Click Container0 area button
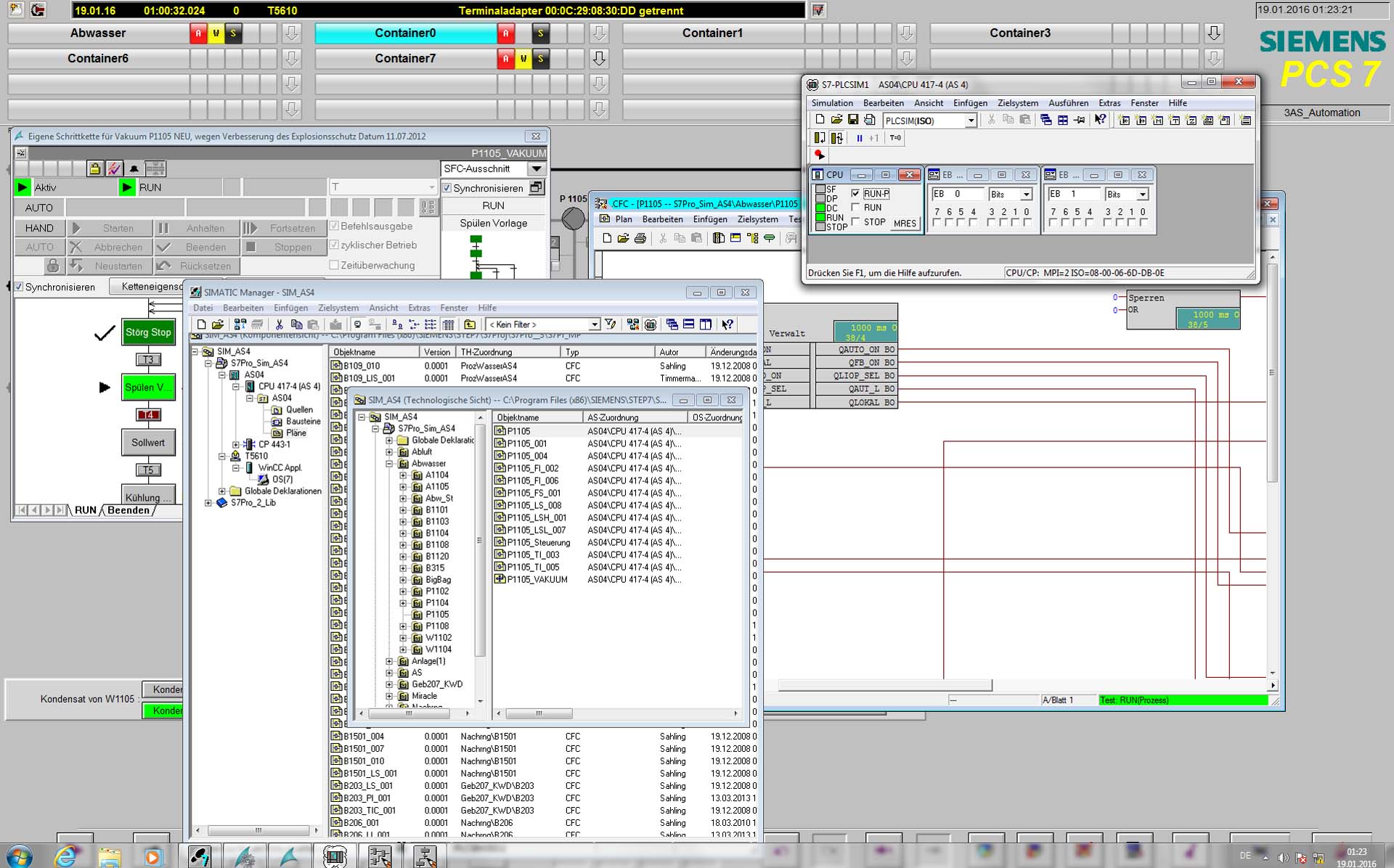This screenshot has width=1394, height=868. [405, 33]
